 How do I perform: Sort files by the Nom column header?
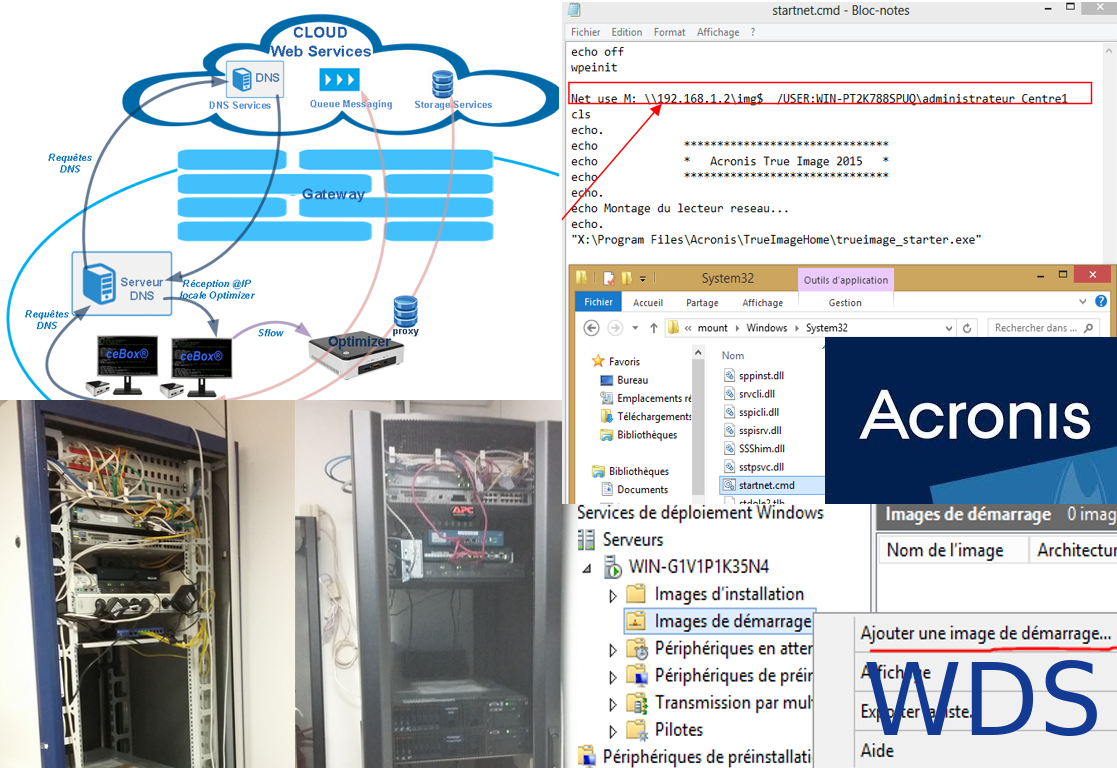coord(732,356)
